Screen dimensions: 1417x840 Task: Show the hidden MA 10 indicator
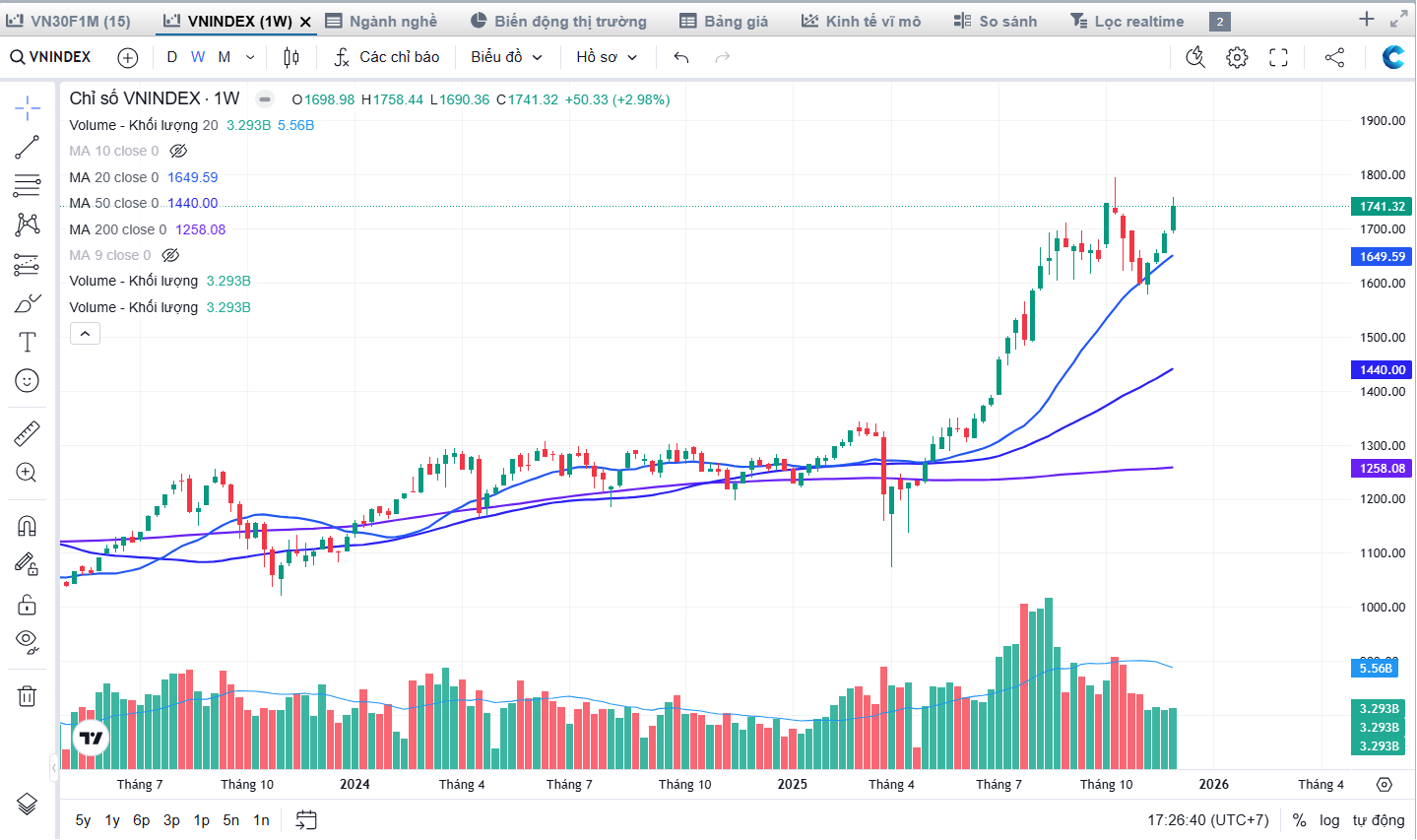pyautogui.click(x=178, y=151)
